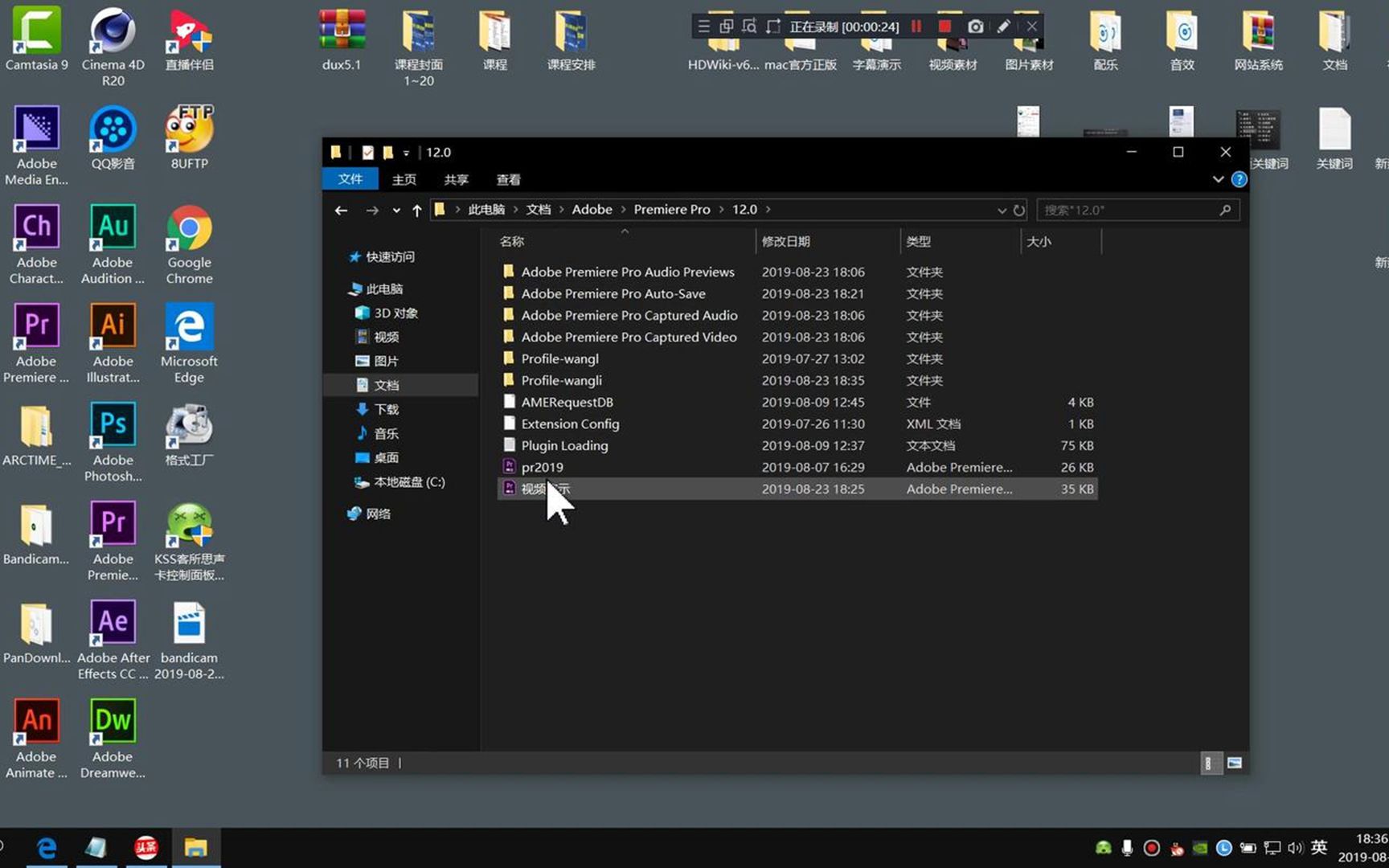Expand the ribbon with the chevron
Screen dimensions: 1389x868
click(x=1218, y=179)
